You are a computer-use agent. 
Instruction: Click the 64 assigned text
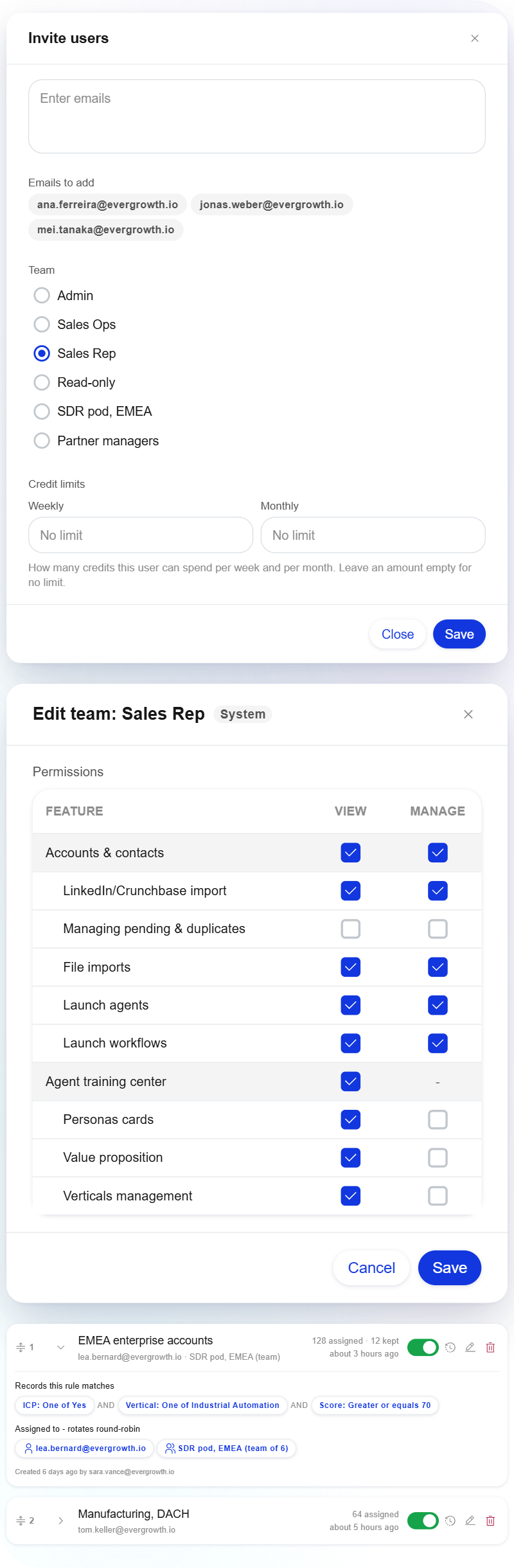tap(375, 1514)
